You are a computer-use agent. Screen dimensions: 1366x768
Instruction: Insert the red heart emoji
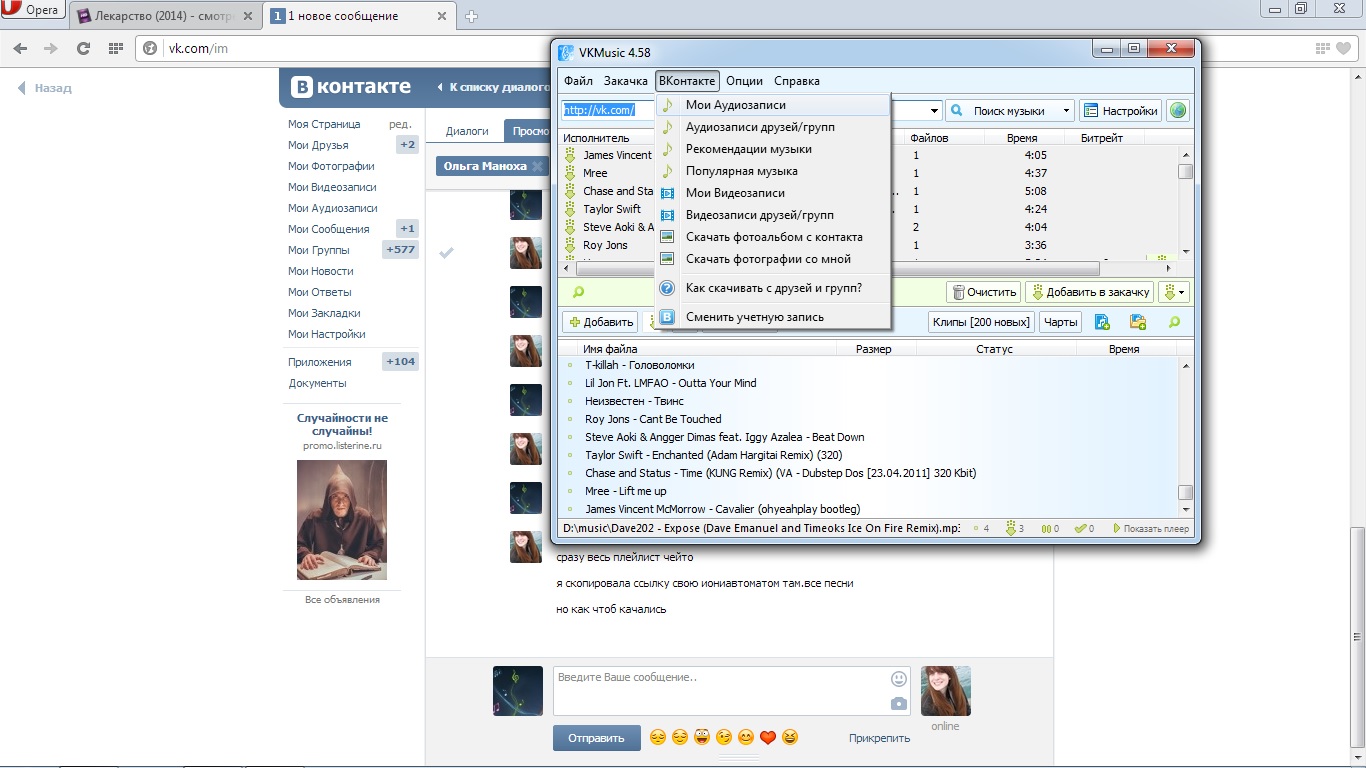[x=768, y=738]
